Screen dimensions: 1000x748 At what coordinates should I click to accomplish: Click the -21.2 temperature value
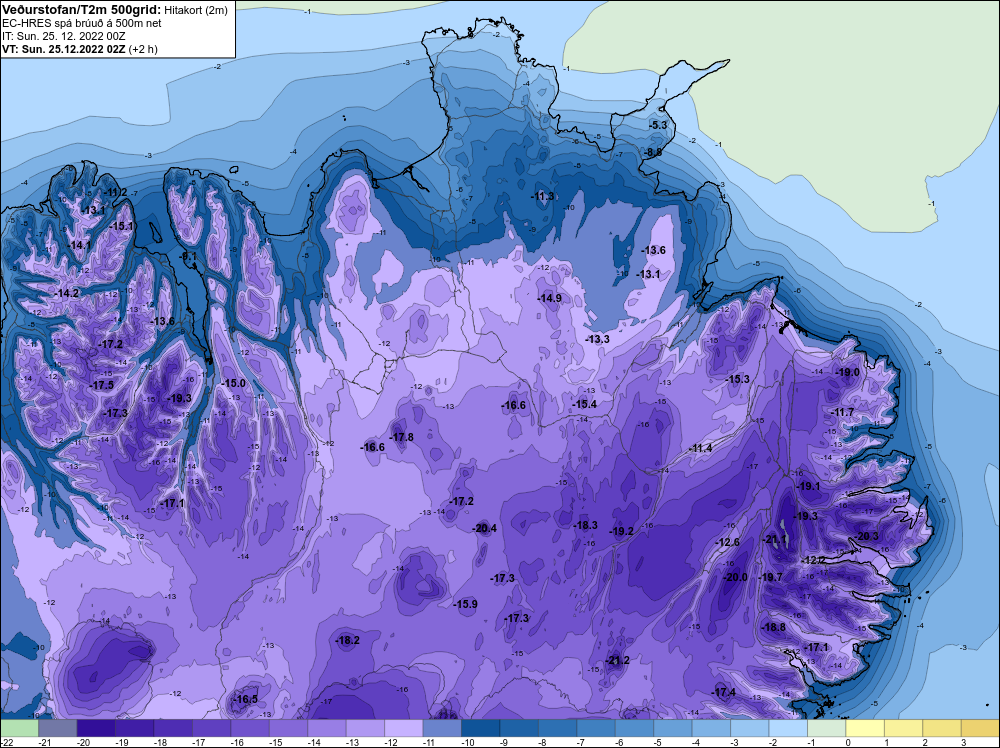[x=617, y=660]
